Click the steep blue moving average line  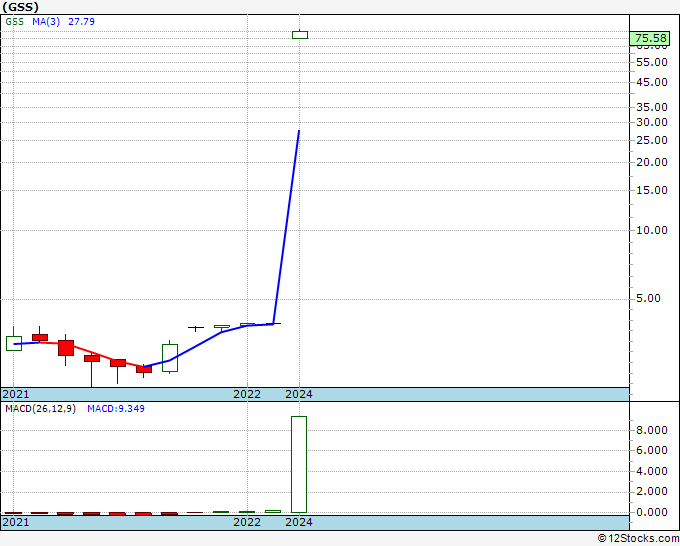coord(286,227)
